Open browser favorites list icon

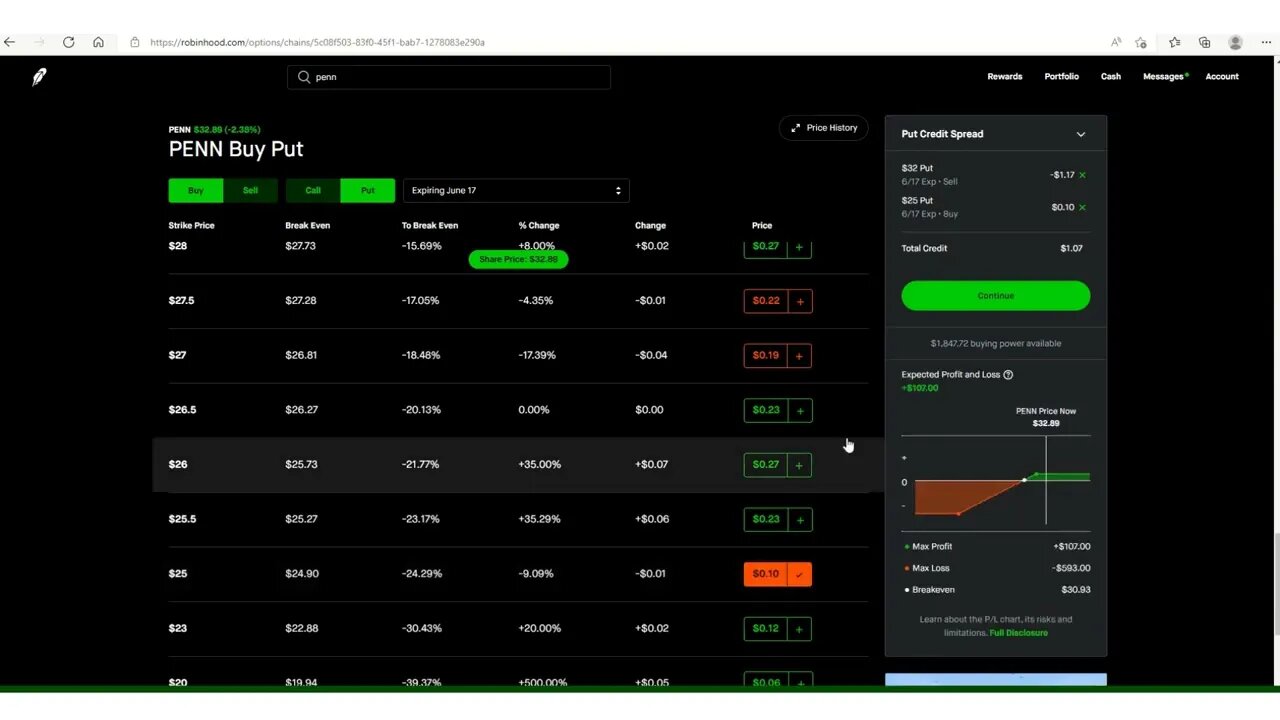click(x=1175, y=42)
